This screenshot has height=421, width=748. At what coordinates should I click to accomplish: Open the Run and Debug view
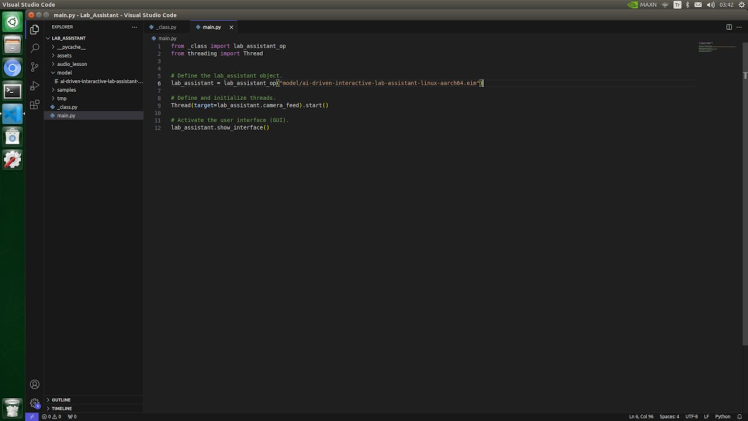(x=35, y=86)
